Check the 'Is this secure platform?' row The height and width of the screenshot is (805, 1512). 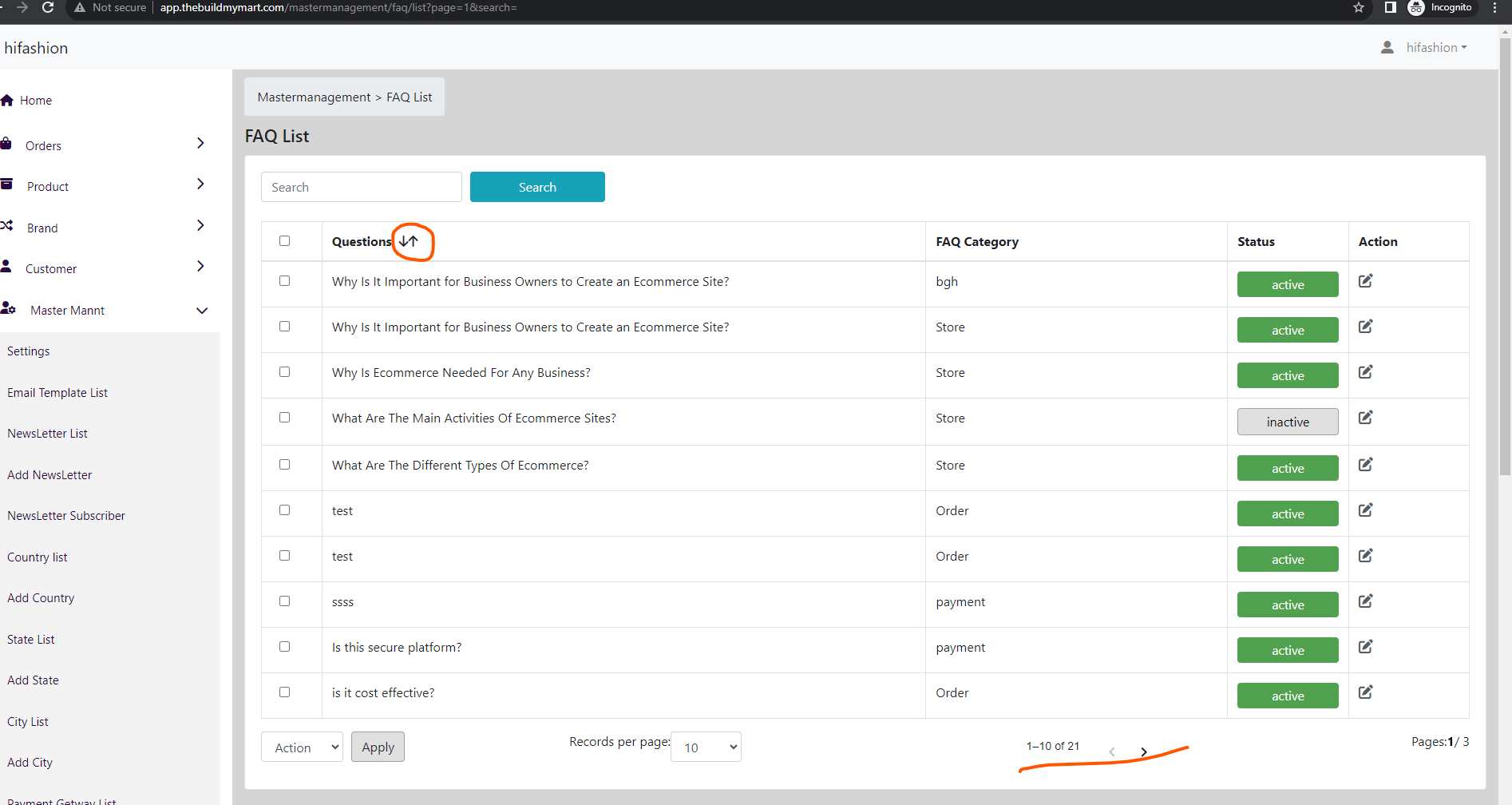point(284,647)
